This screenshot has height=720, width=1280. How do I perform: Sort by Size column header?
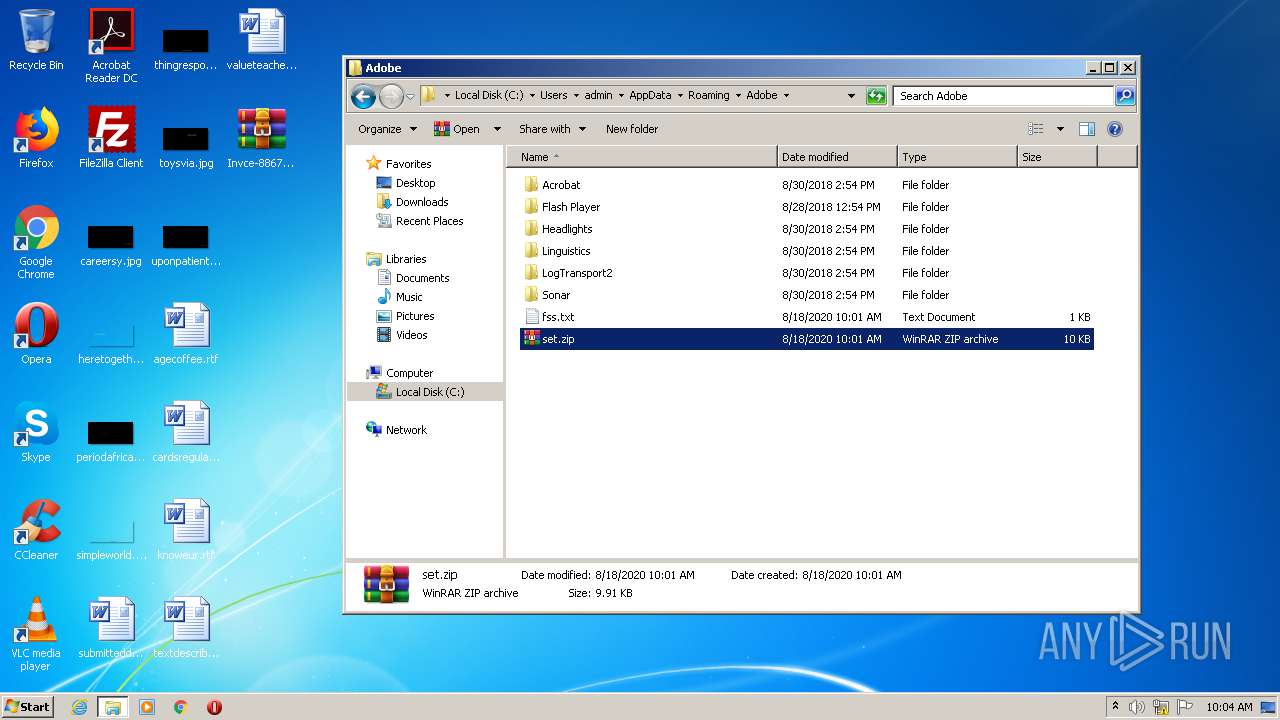pos(1057,157)
